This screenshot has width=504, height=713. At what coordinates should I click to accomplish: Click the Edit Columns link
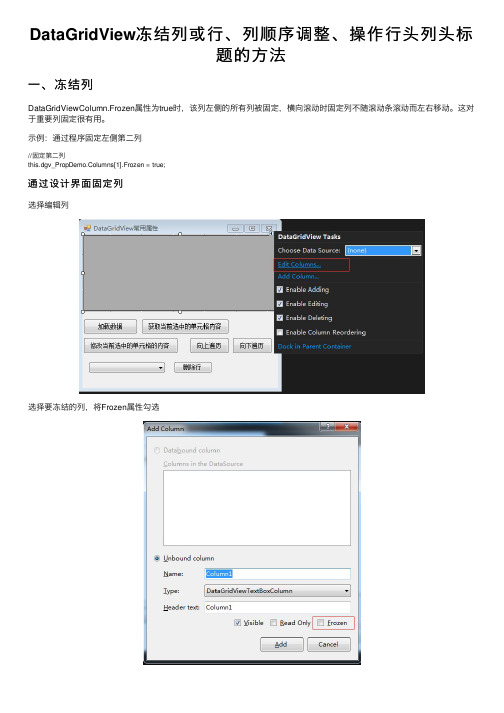click(299, 264)
